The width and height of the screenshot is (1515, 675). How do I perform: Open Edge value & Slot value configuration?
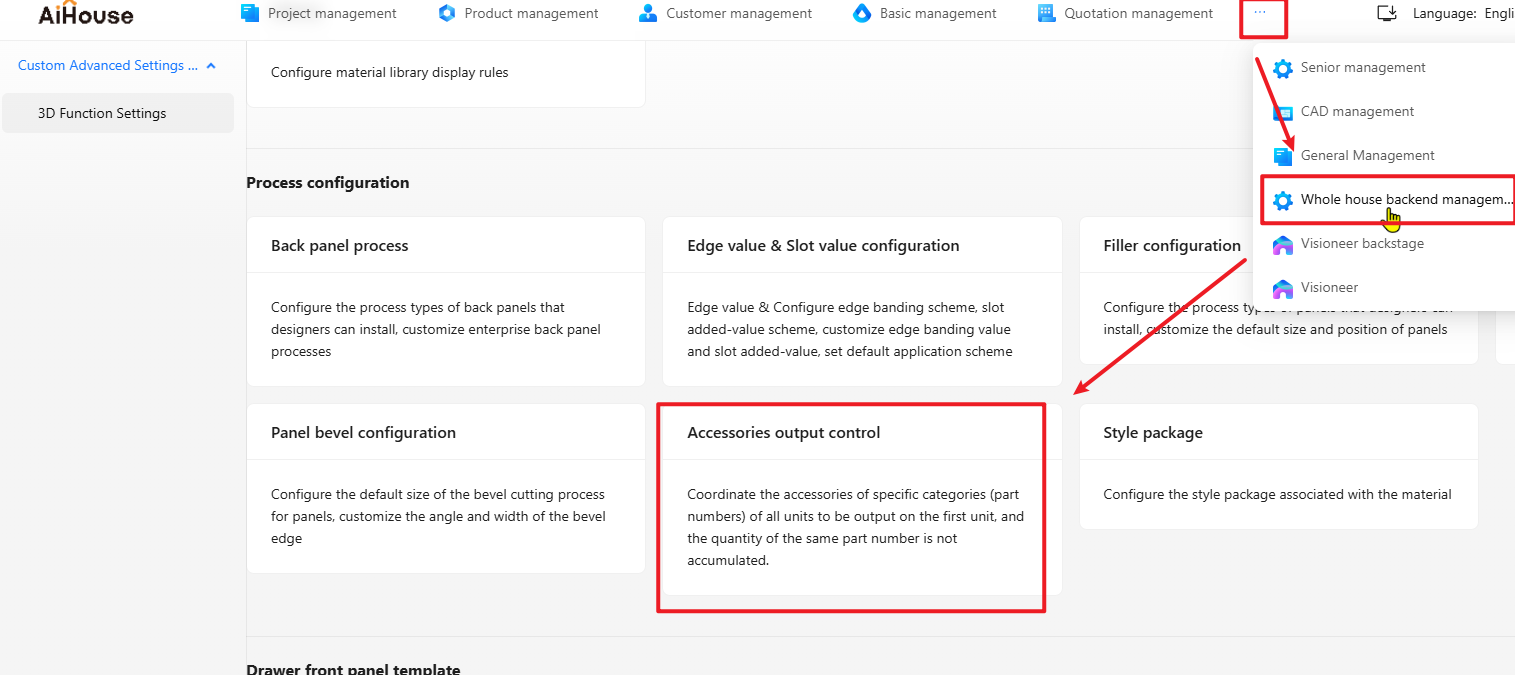coord(861,301)
